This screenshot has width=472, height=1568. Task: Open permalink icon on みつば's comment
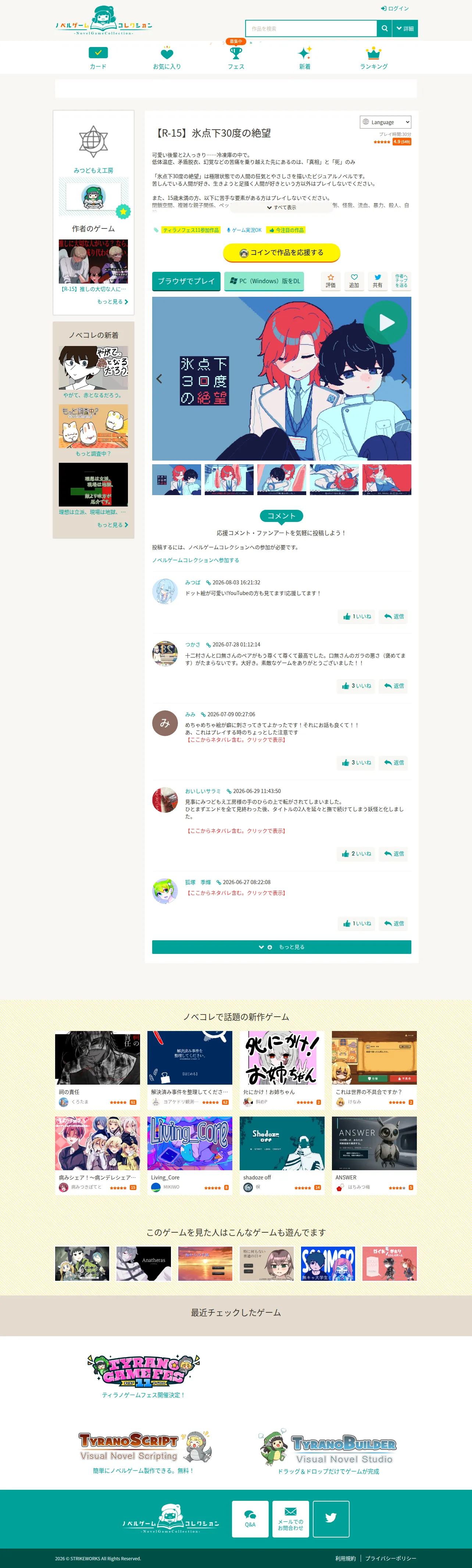(x=208, y=583)
